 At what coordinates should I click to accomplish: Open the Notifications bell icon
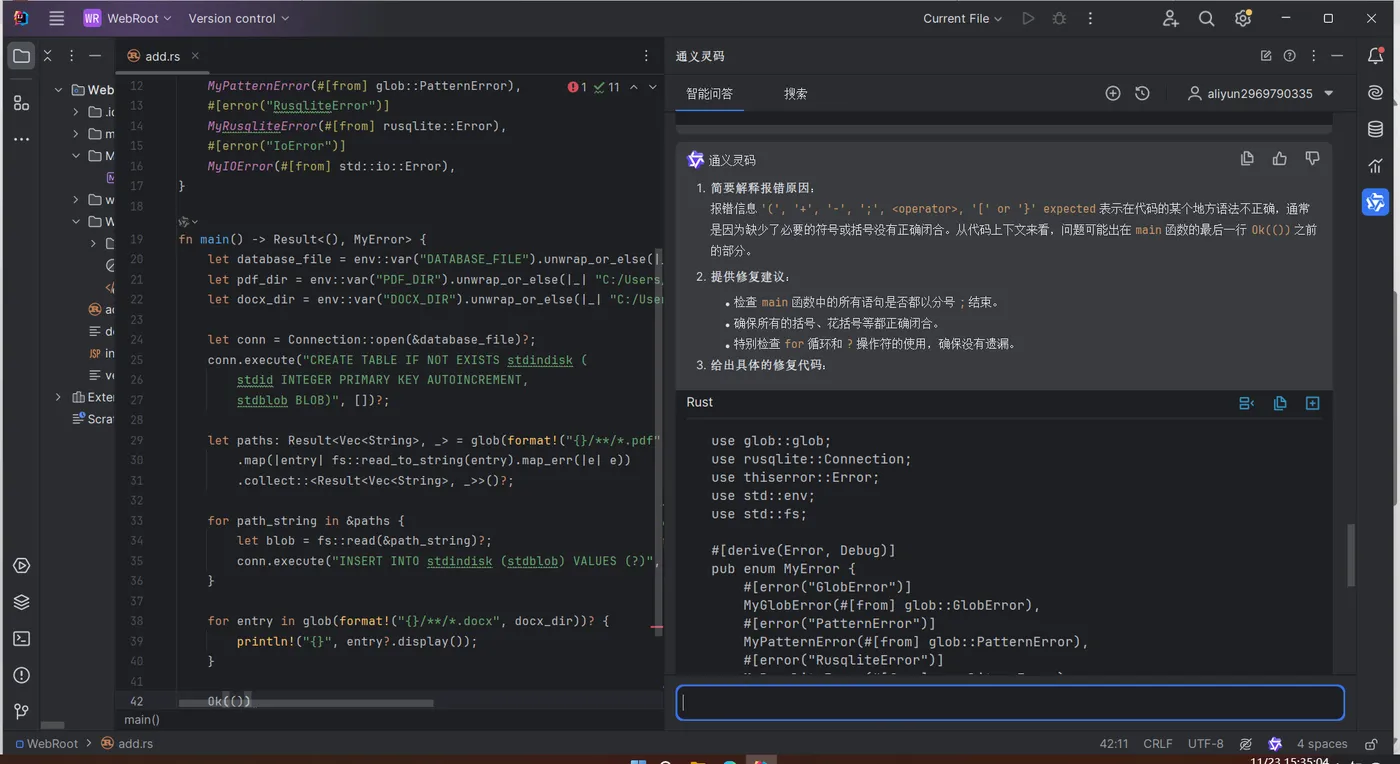point(1376,56)
